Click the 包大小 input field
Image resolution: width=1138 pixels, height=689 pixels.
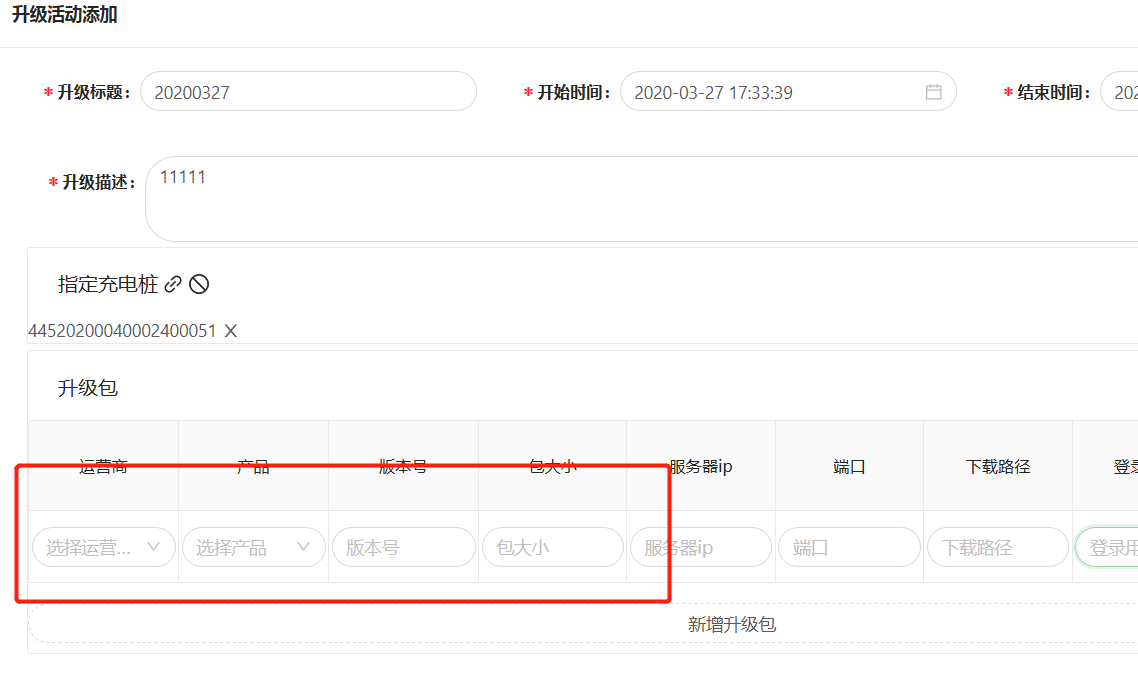click(x=552, y=547)
